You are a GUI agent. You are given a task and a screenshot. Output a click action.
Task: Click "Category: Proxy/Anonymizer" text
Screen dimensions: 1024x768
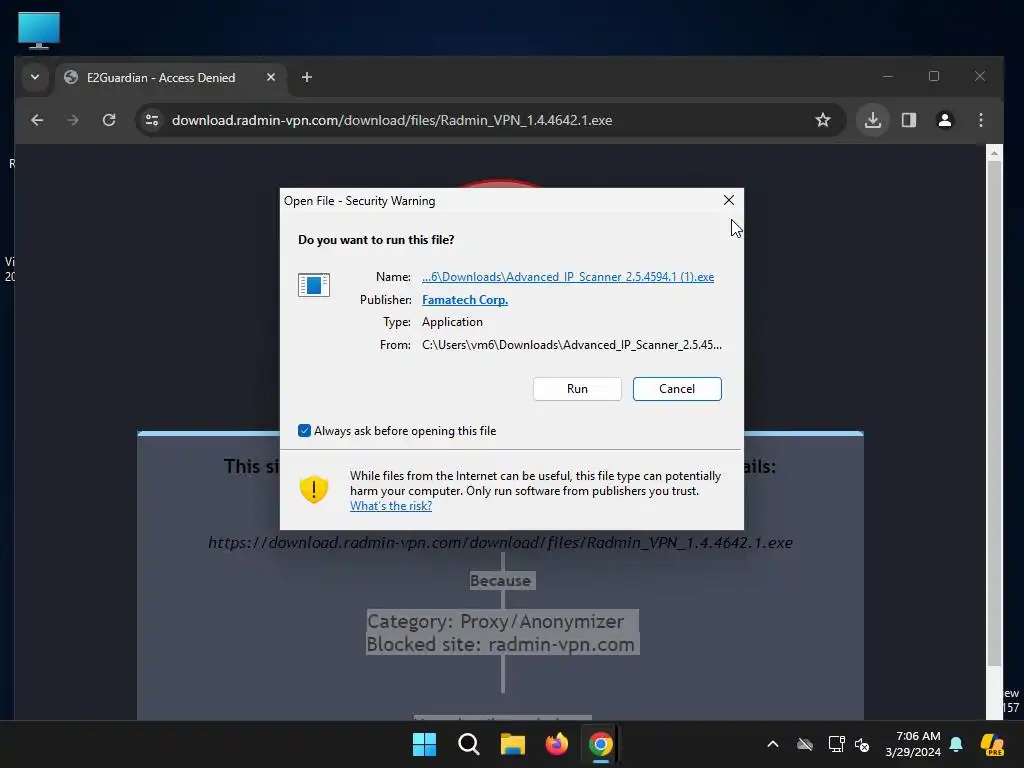click(495, 621)
